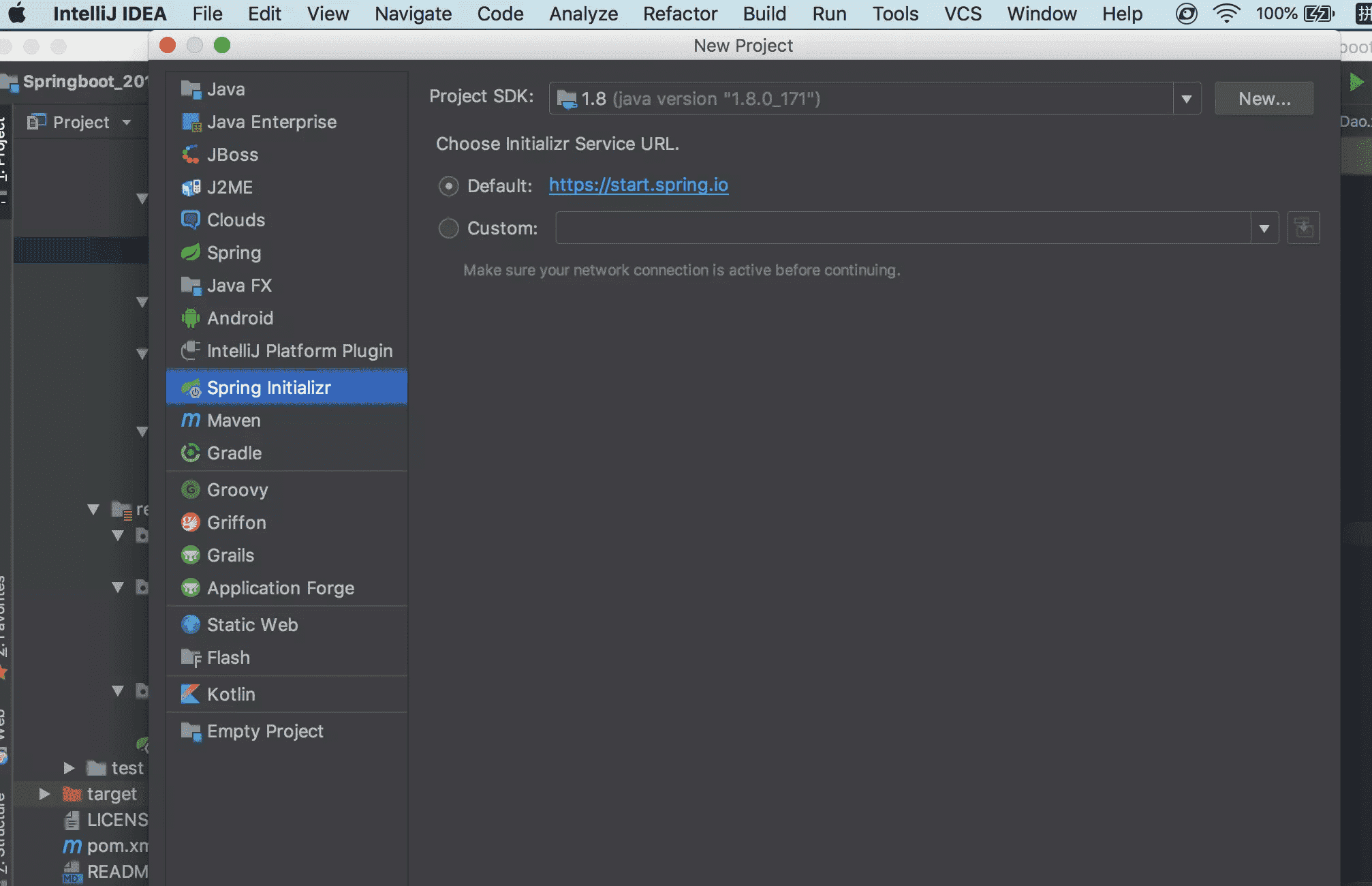
Task: Open the Build menu
Action: tap(764, 14)
